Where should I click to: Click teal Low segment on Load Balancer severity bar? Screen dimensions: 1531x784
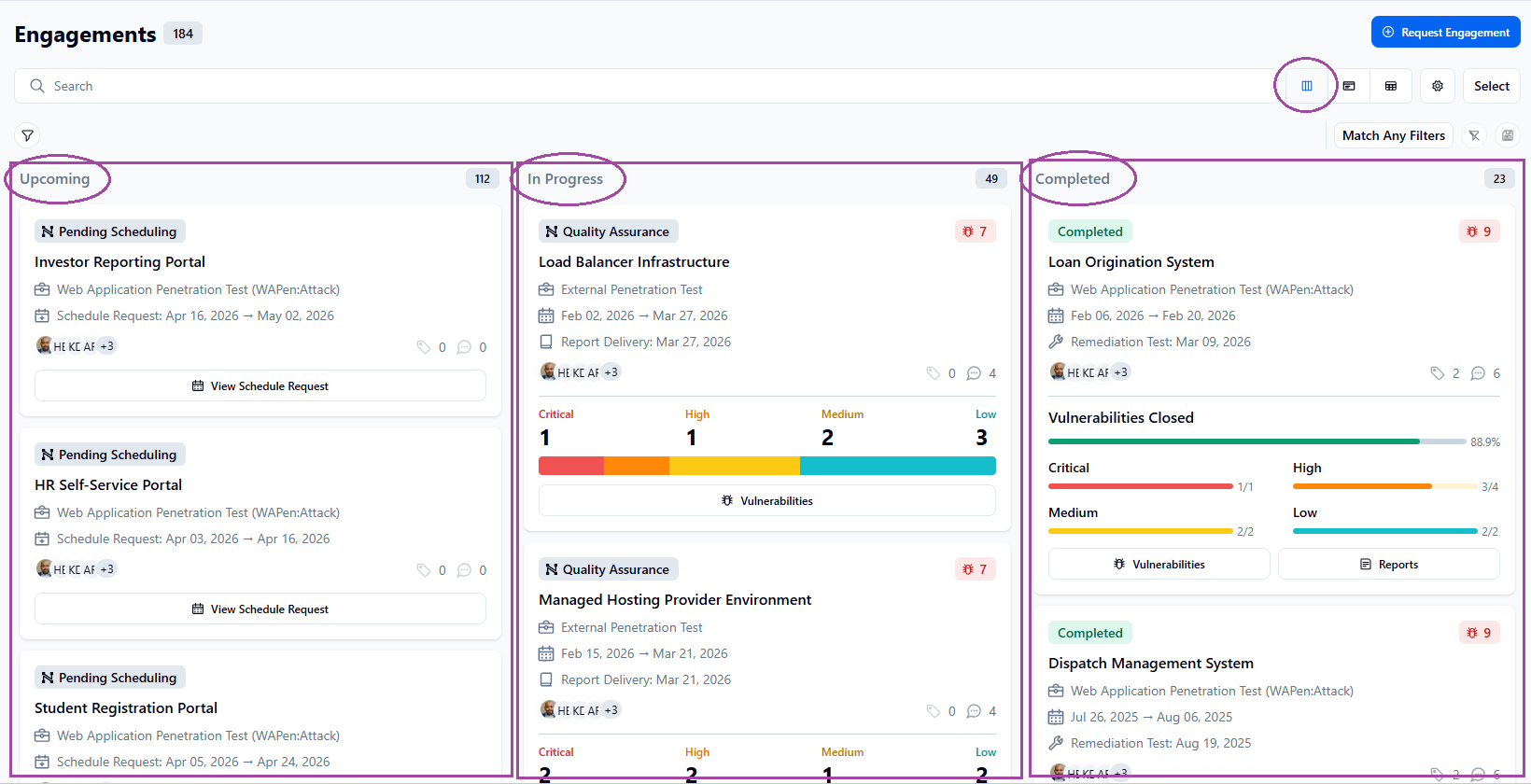pos(898,466)
